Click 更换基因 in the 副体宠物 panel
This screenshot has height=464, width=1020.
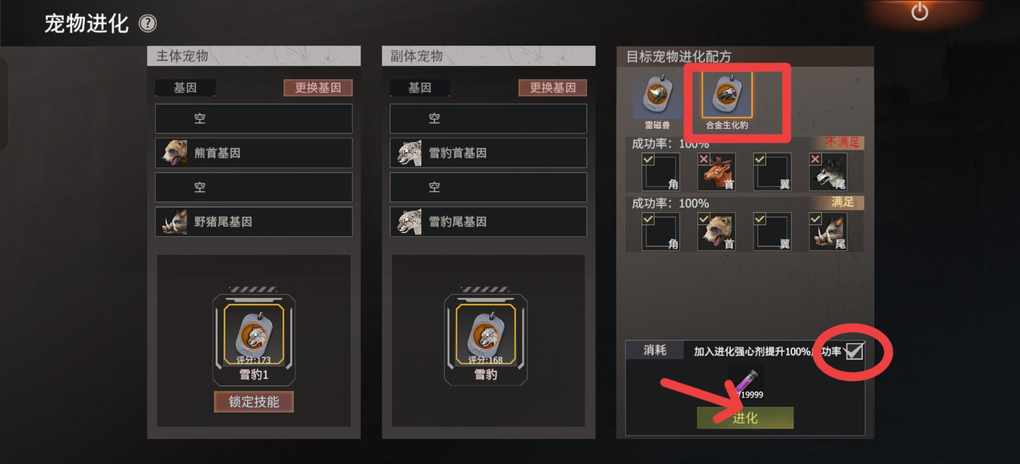tap(552, 88)
